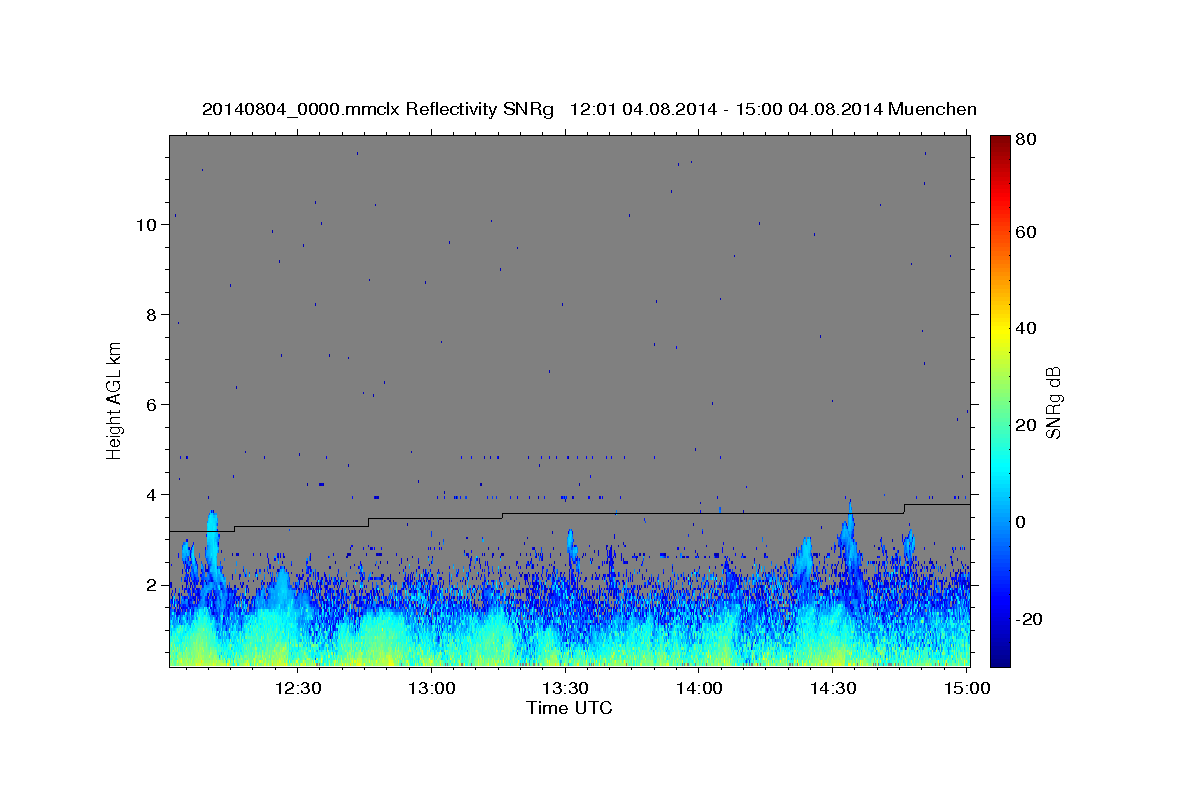Click the colorbar value 20
This screenshot has width=1200, height=800.
(1027, 425)
